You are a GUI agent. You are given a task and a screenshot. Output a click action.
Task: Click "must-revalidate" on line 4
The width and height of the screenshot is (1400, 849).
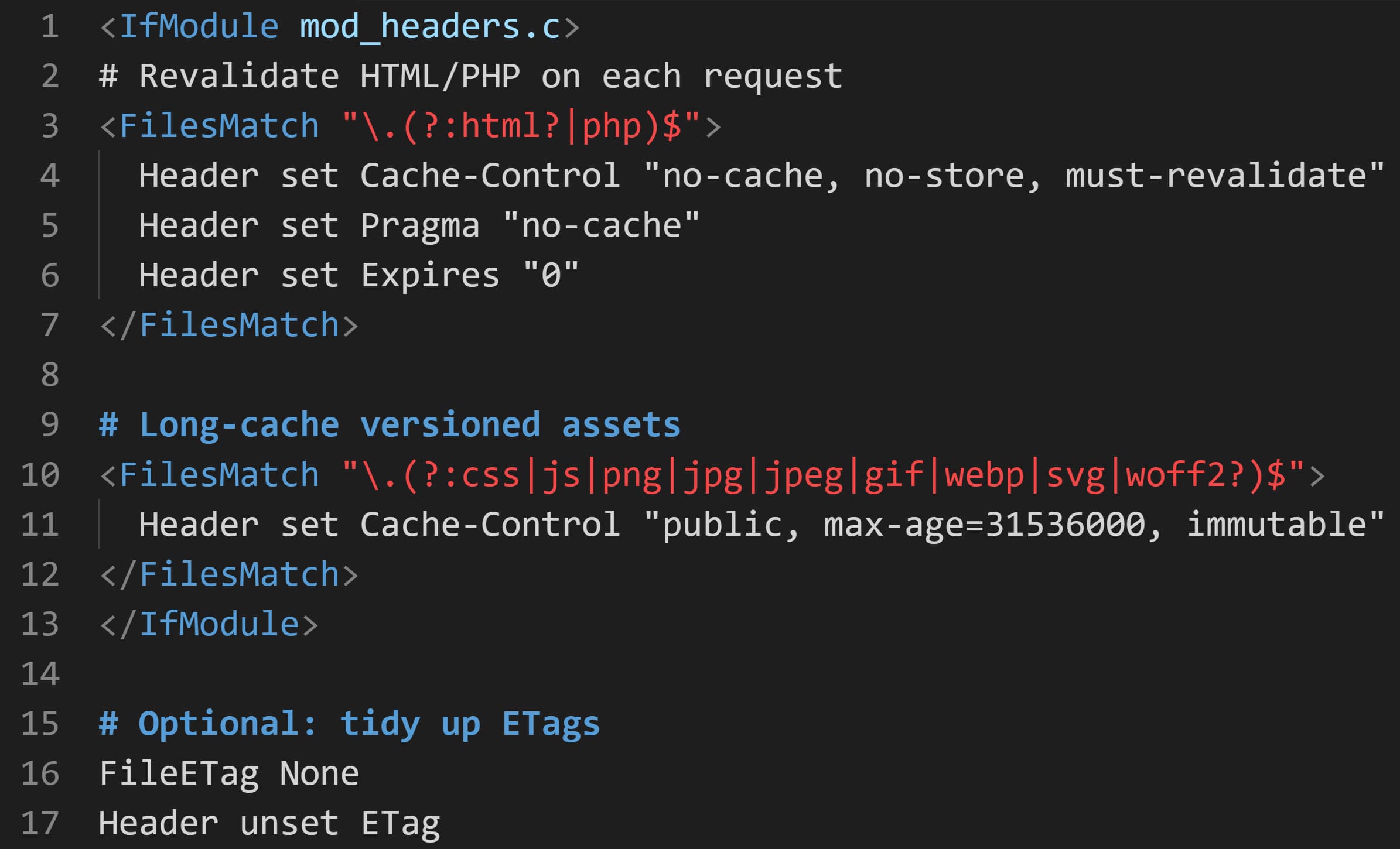(x=1215, y=176)
